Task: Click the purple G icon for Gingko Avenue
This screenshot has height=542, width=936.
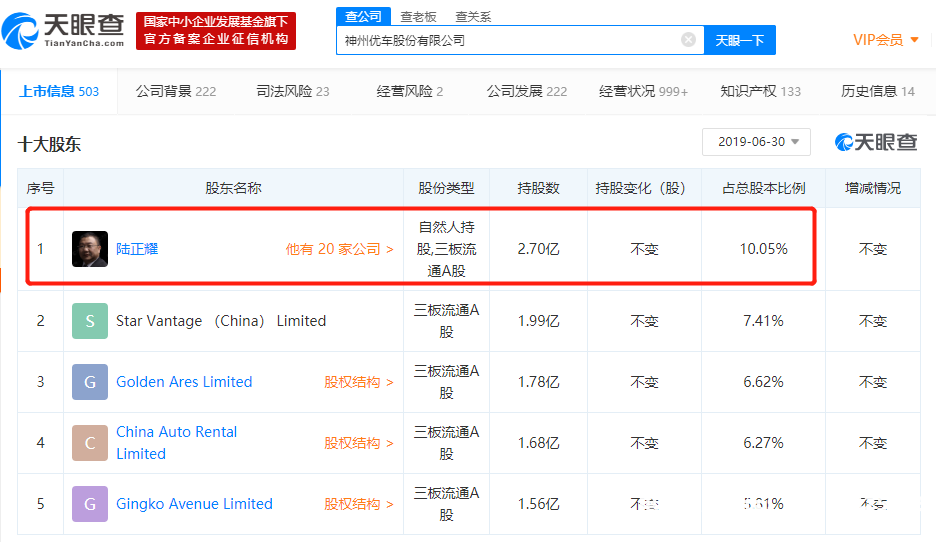Action: [90, 504]
